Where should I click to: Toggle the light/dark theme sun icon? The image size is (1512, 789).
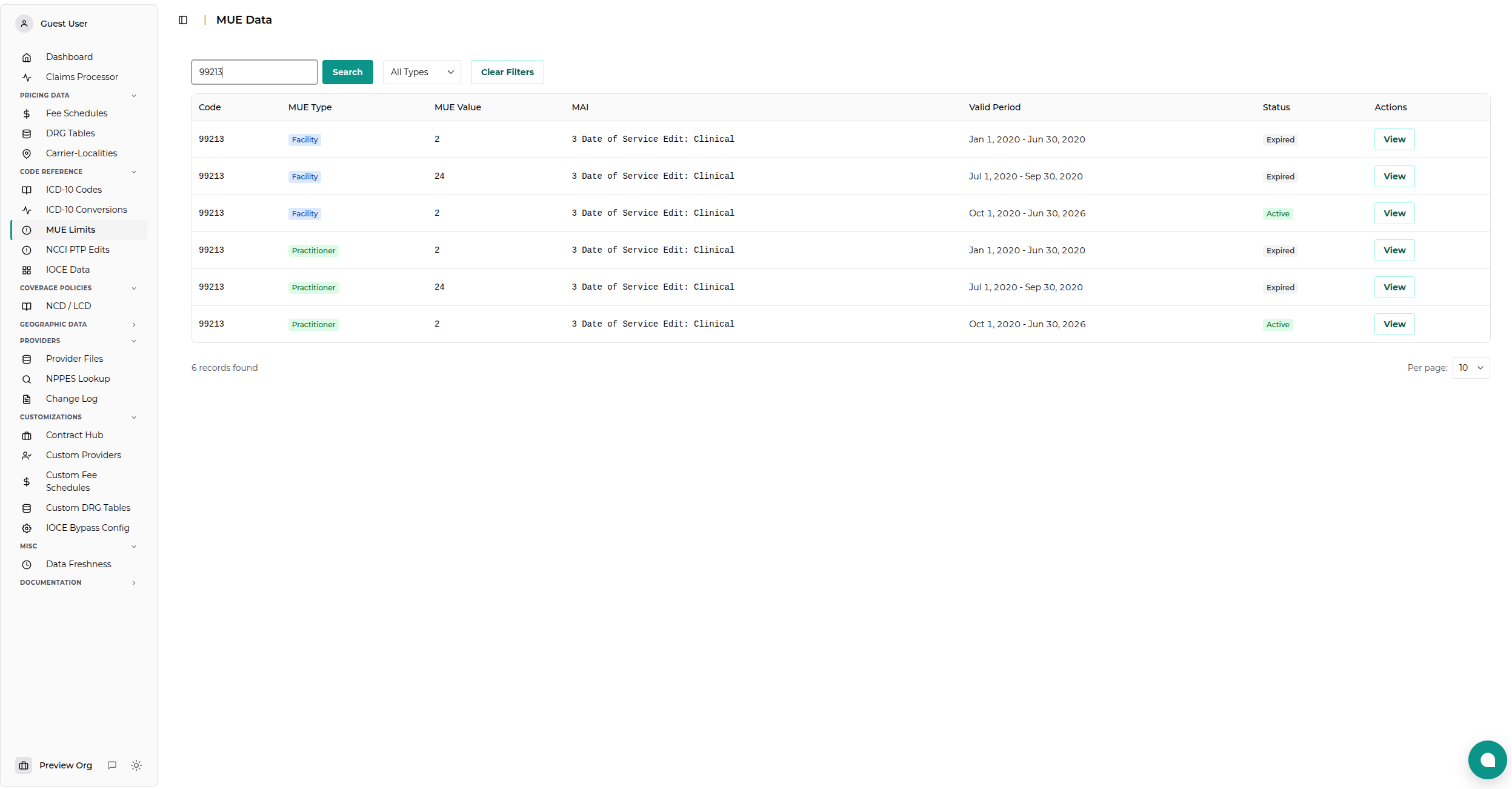pyautogui.click(x=136, y=765)
